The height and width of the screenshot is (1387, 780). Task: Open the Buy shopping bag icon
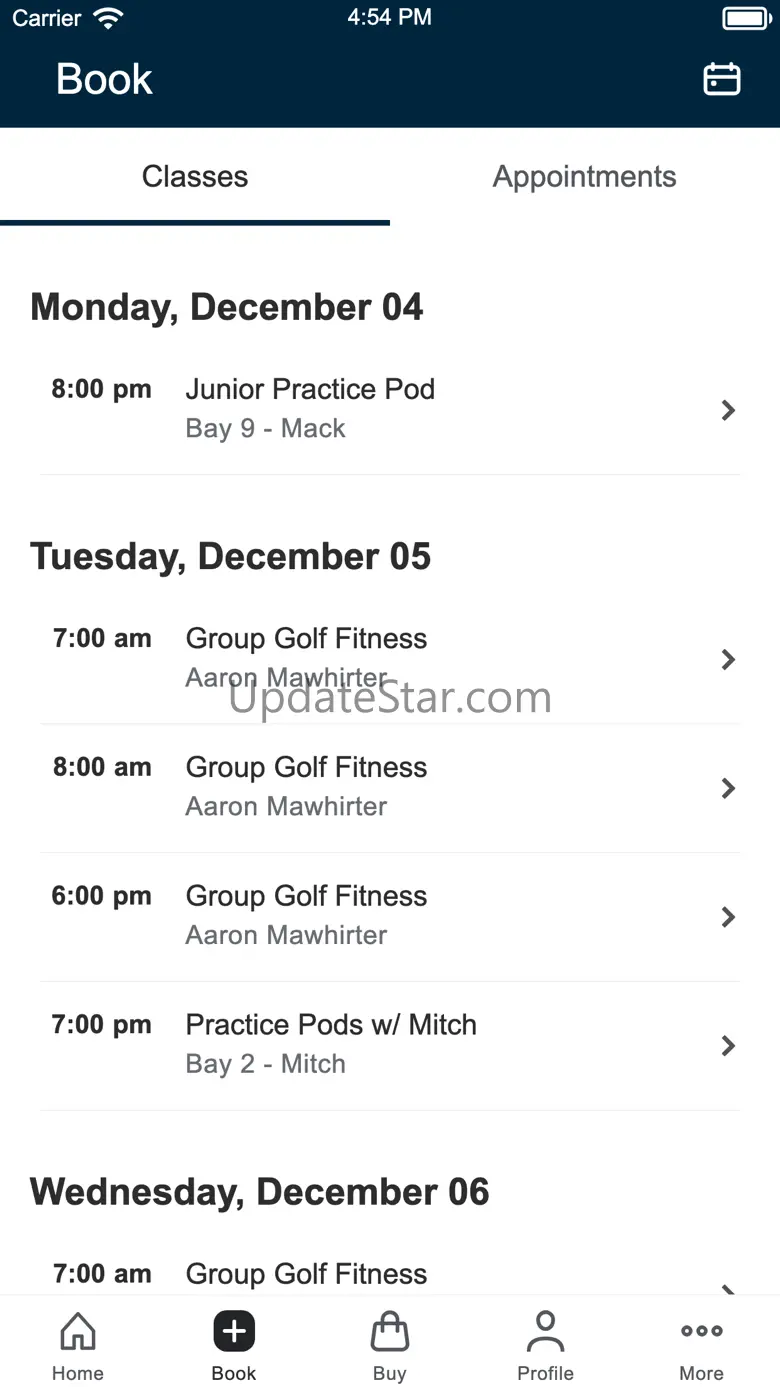(x=390, y=1332)
